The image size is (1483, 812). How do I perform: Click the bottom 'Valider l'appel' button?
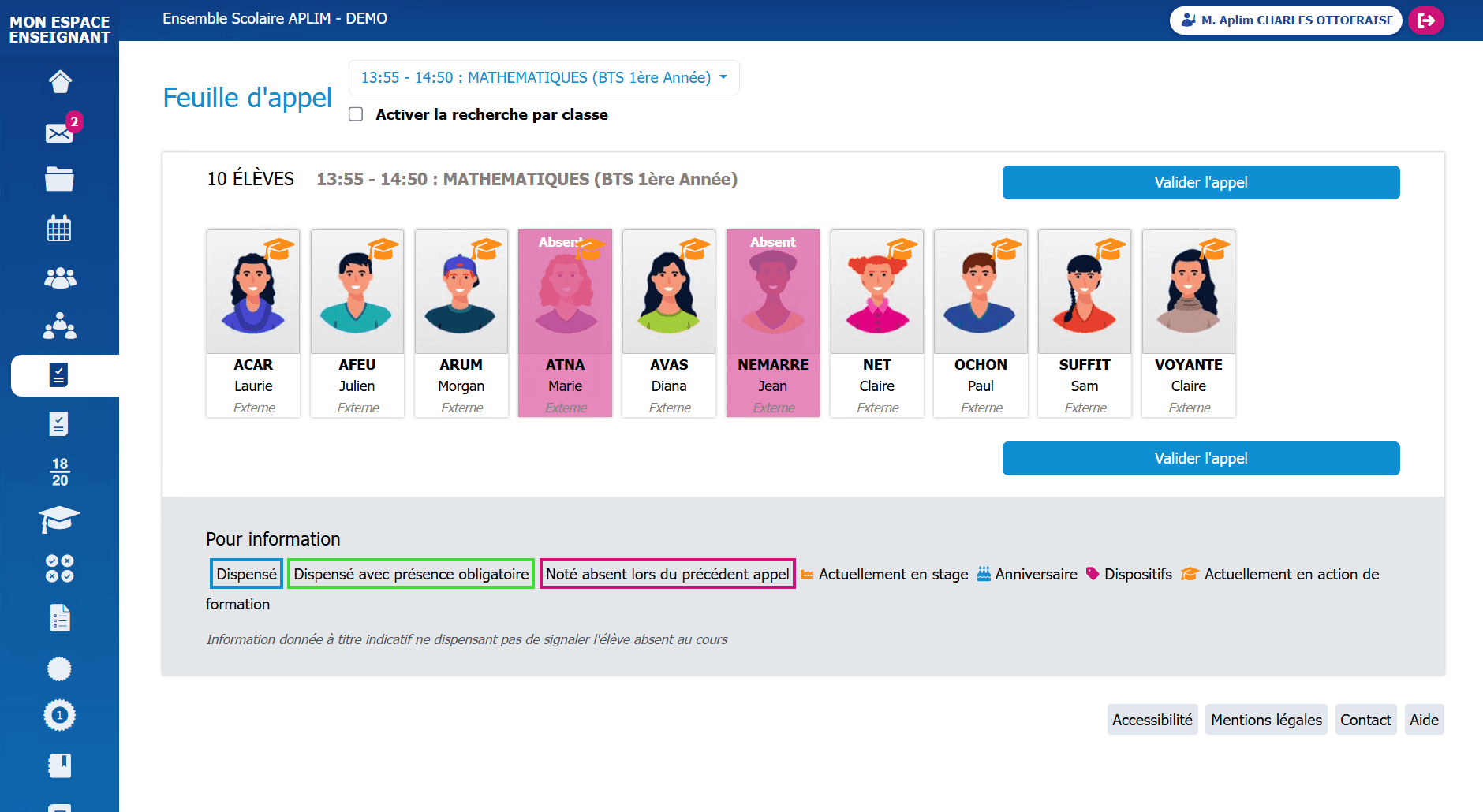point(1201,459)
